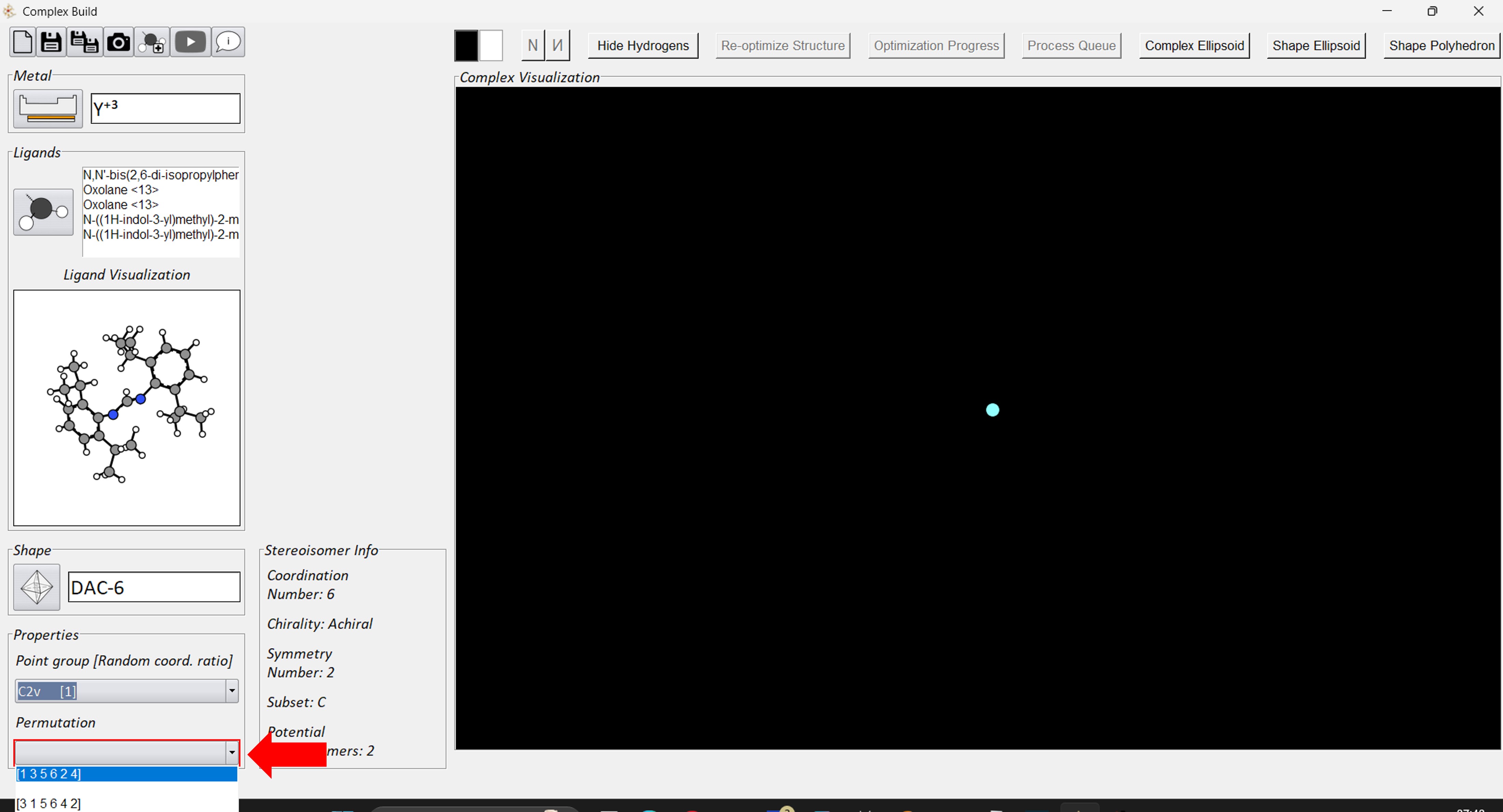Click the double floppy save-all icon
The width and height of the screenshot is (1503, 812).
tap(85, 42)
